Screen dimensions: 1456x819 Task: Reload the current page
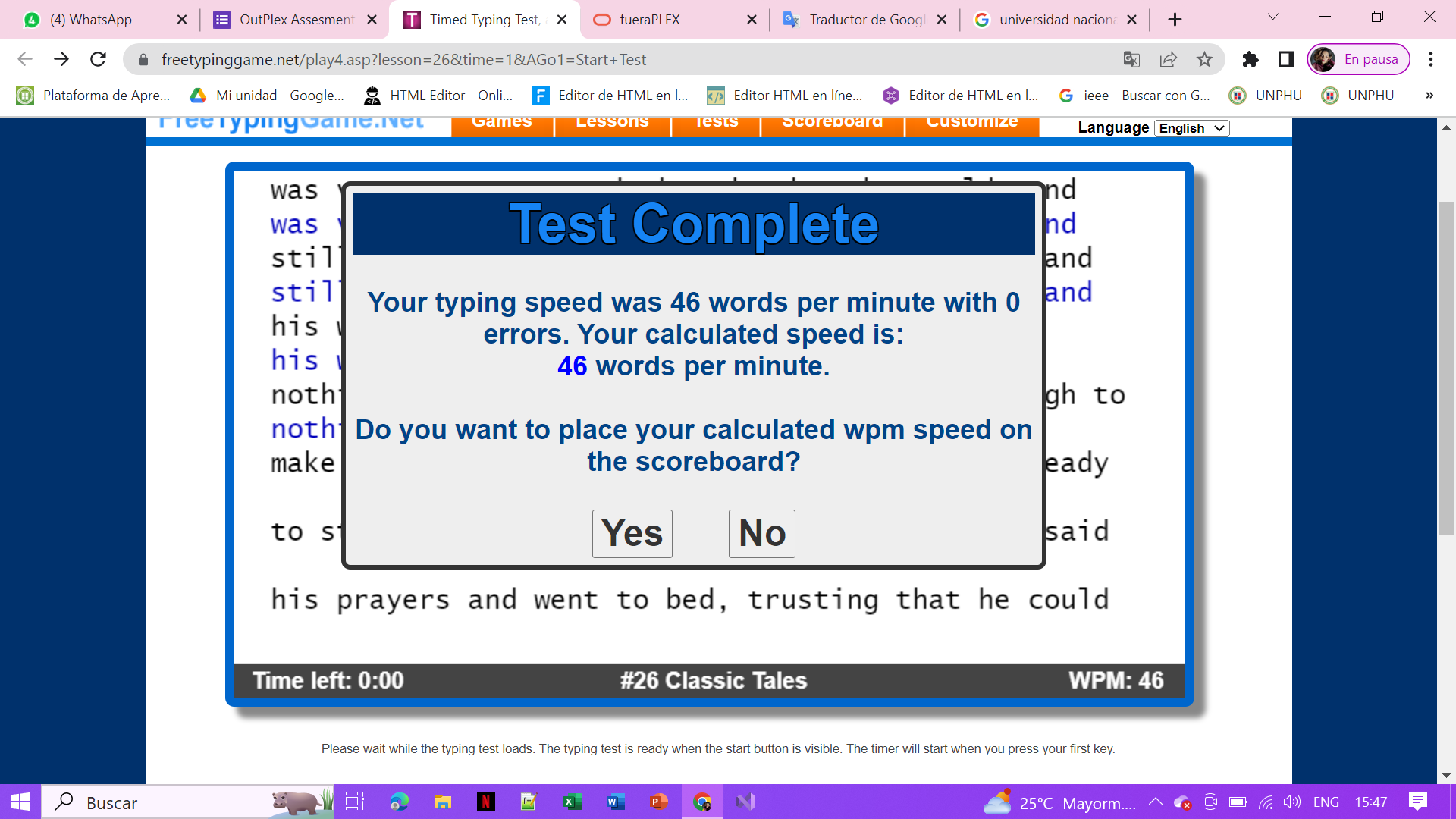pyautogui.click(x=98, y=59)
